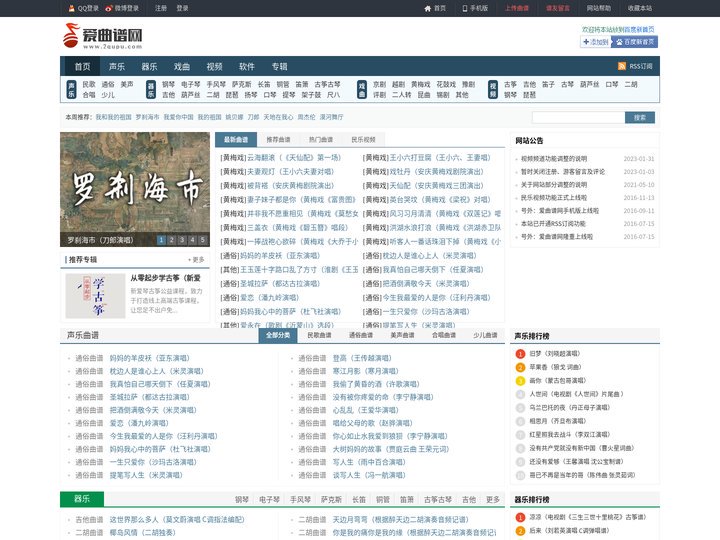
Task: Open 我和我的祖国 from weekly recommendations
Action: tap(113, 117)
